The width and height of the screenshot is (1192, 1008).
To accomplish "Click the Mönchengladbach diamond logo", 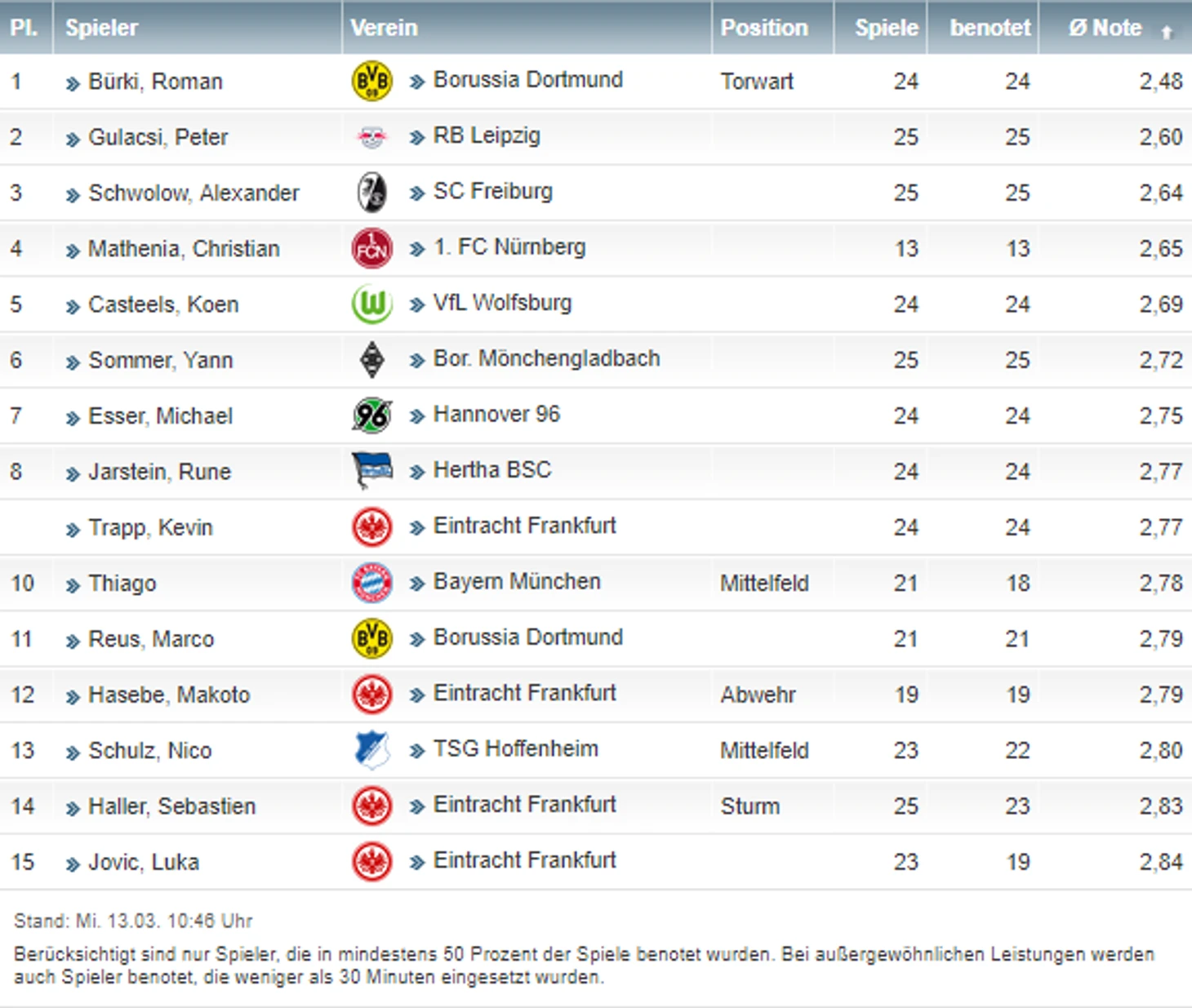I will 371,360.
